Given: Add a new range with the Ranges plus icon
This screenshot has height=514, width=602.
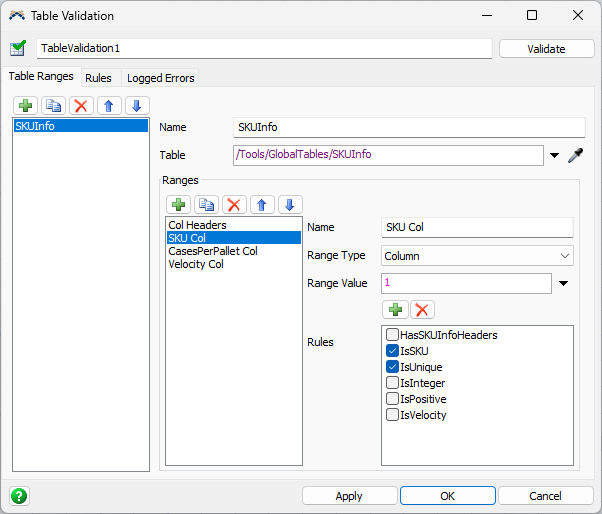Looking at the screenshot, I should point(179,204).
